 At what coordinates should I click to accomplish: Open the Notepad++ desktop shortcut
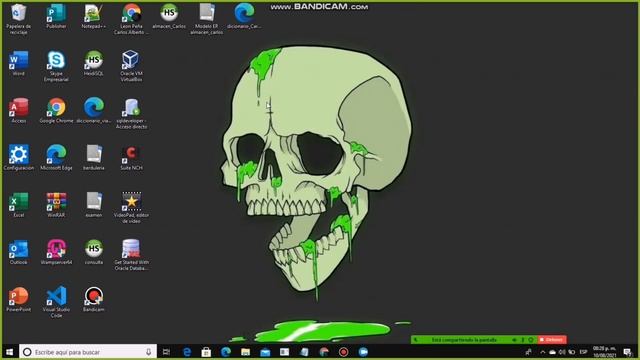[93, 16]
